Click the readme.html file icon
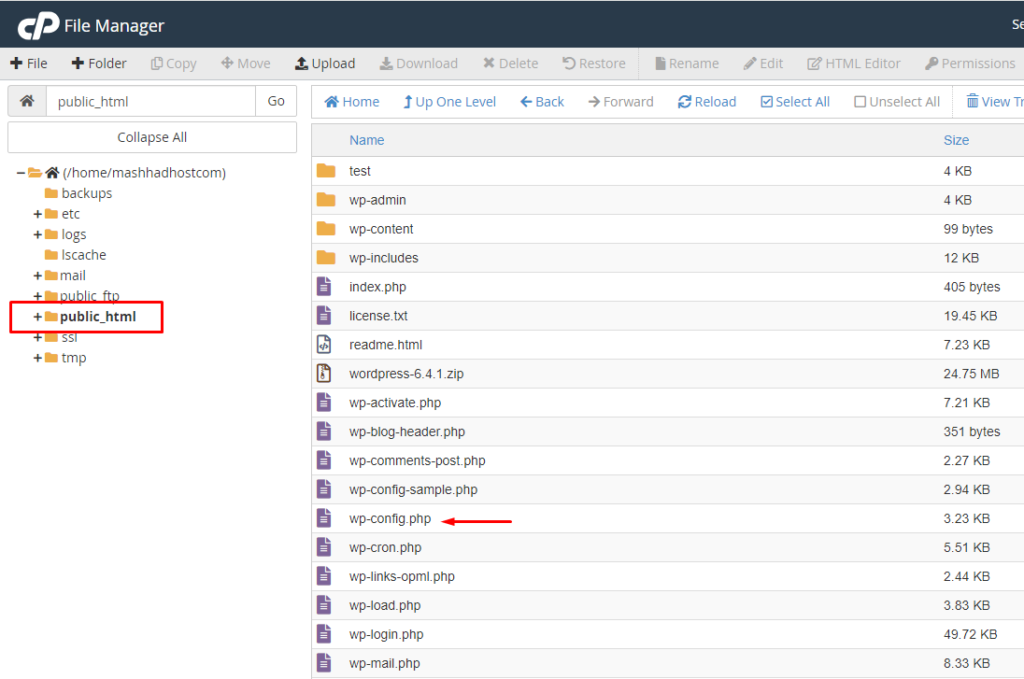This screenshot has width=1024, height=679. 324,345
